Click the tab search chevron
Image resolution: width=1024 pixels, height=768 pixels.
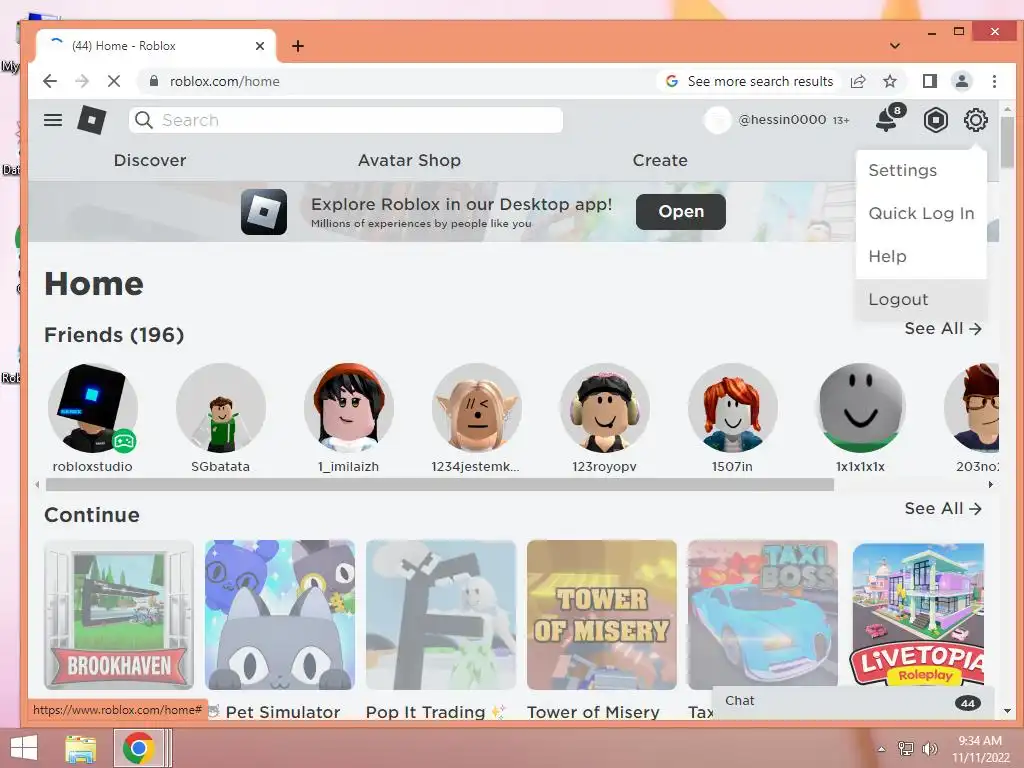895,46
